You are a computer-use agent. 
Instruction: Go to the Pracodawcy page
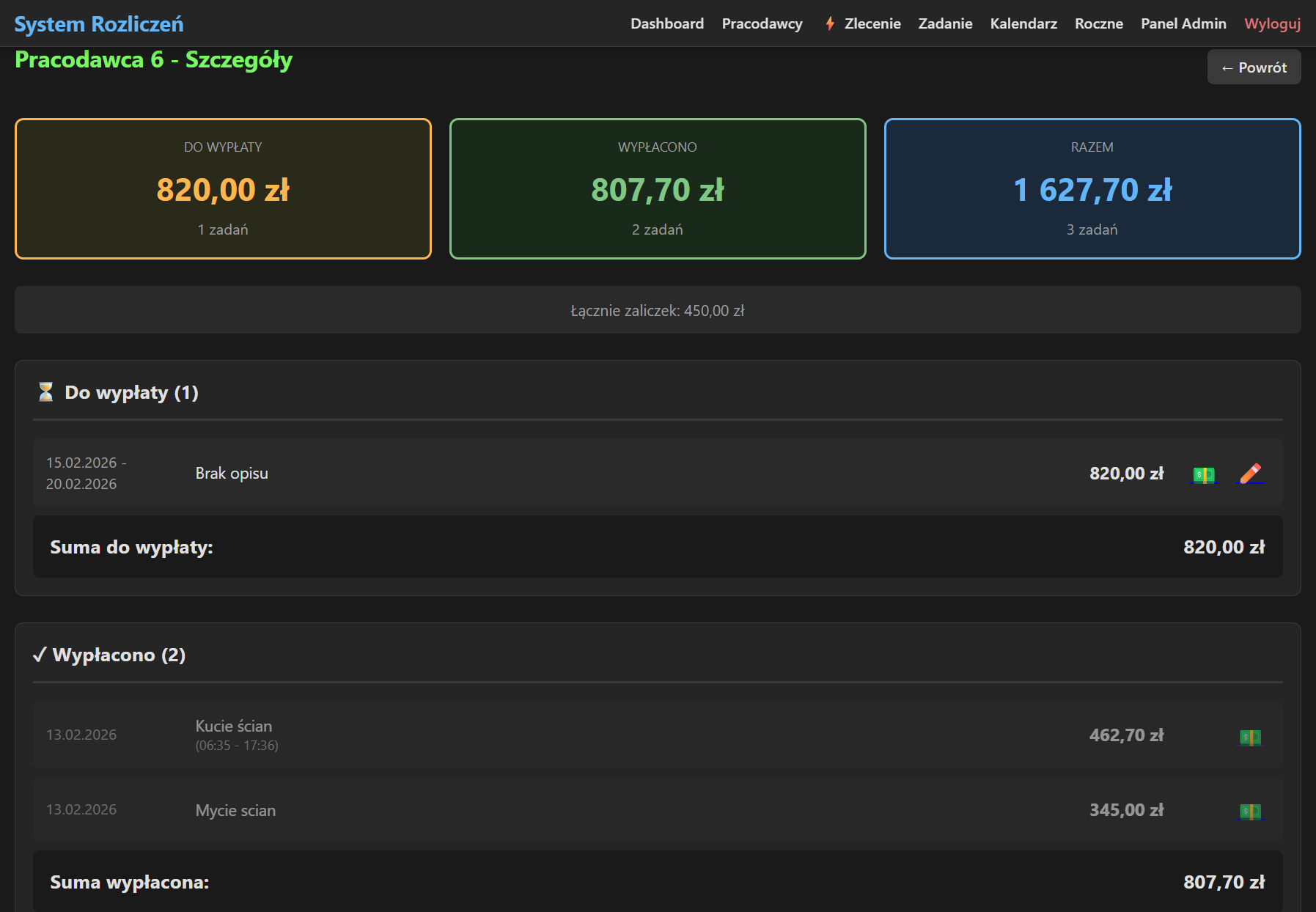[x=762, y=23]
